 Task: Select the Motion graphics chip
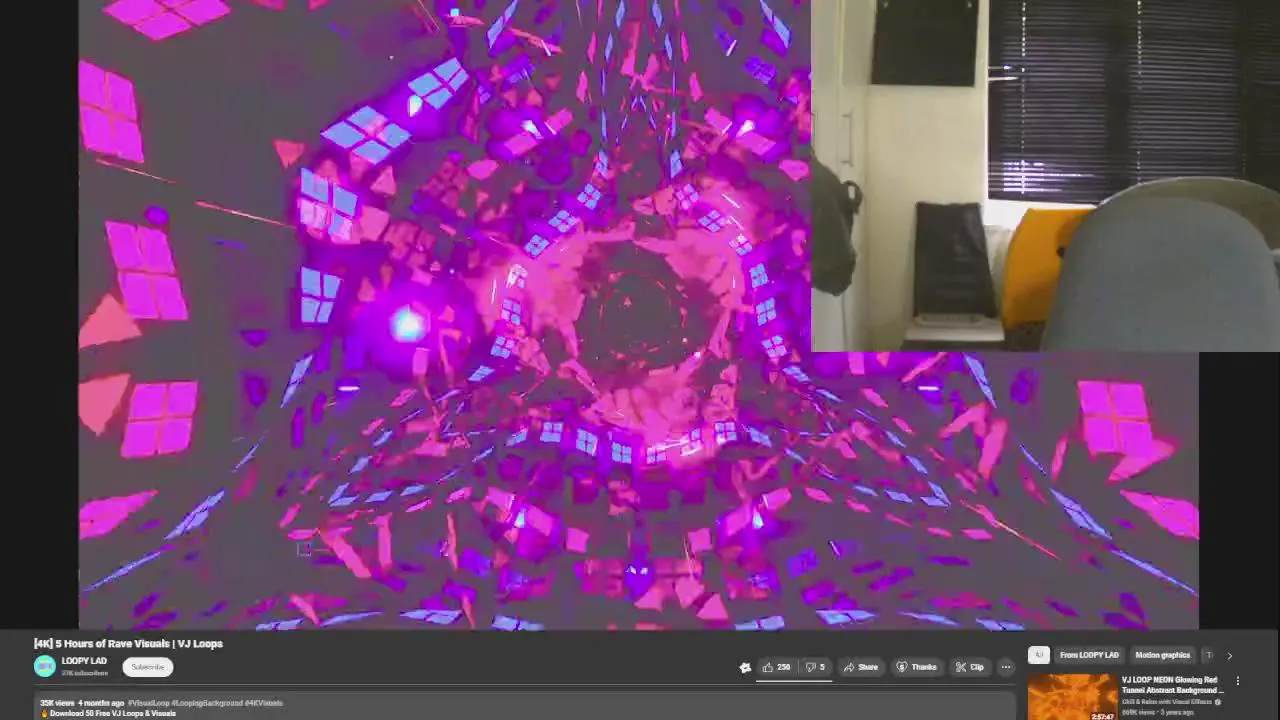click(x=1162, y=655)
